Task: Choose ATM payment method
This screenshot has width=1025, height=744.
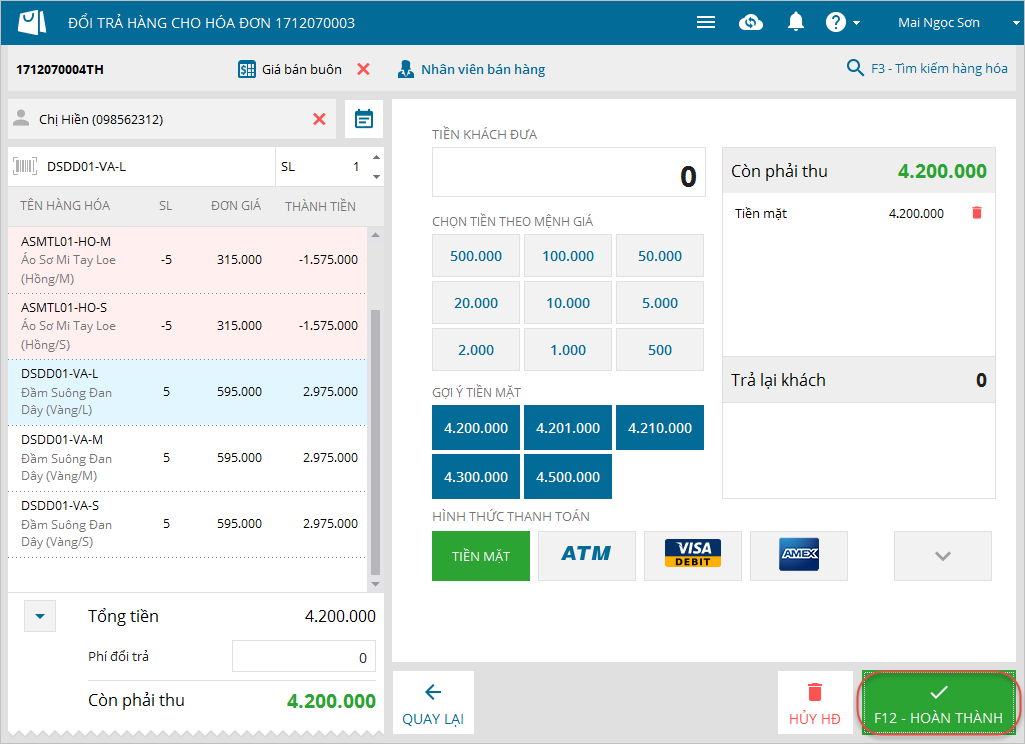Action: click(587, 556)
